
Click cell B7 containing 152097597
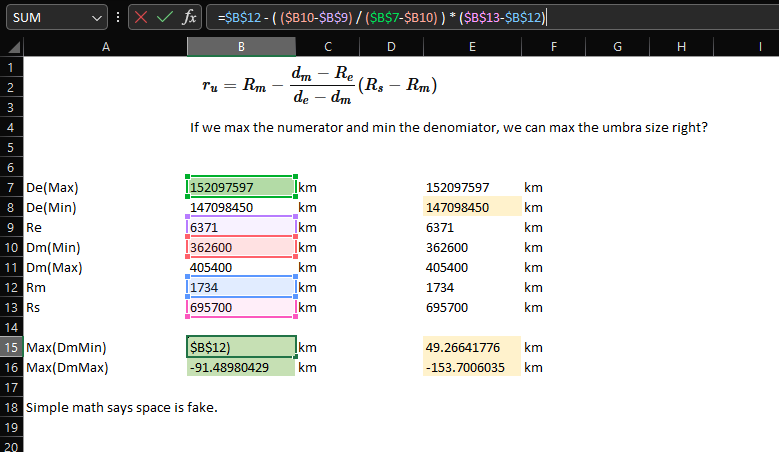point(241,187)
